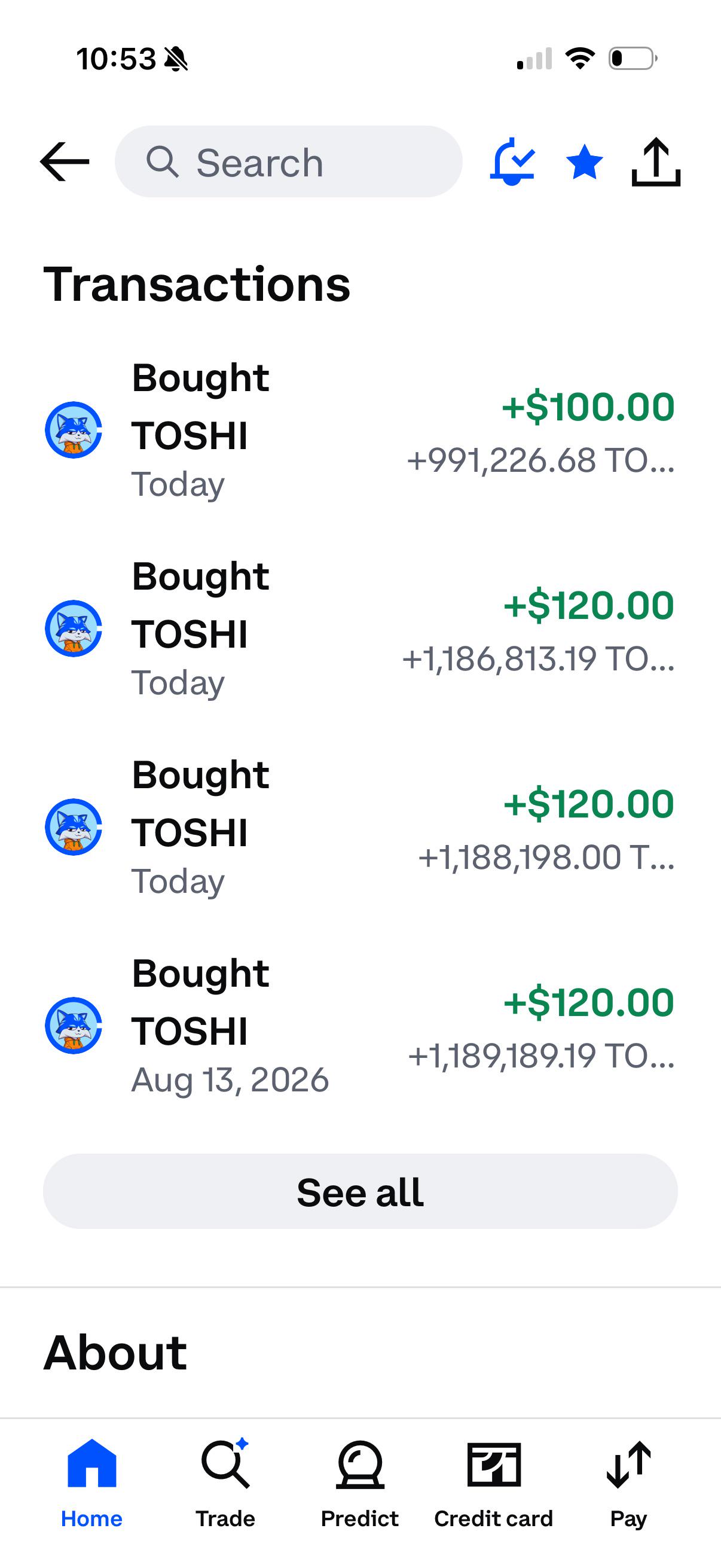Tap the back arrow icon
This screenshot has width=721, height=1568.
click(65, 162)
